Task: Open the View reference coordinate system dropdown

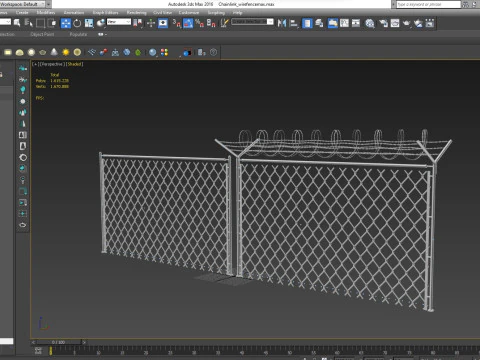Action: click(x=119, y=22)
